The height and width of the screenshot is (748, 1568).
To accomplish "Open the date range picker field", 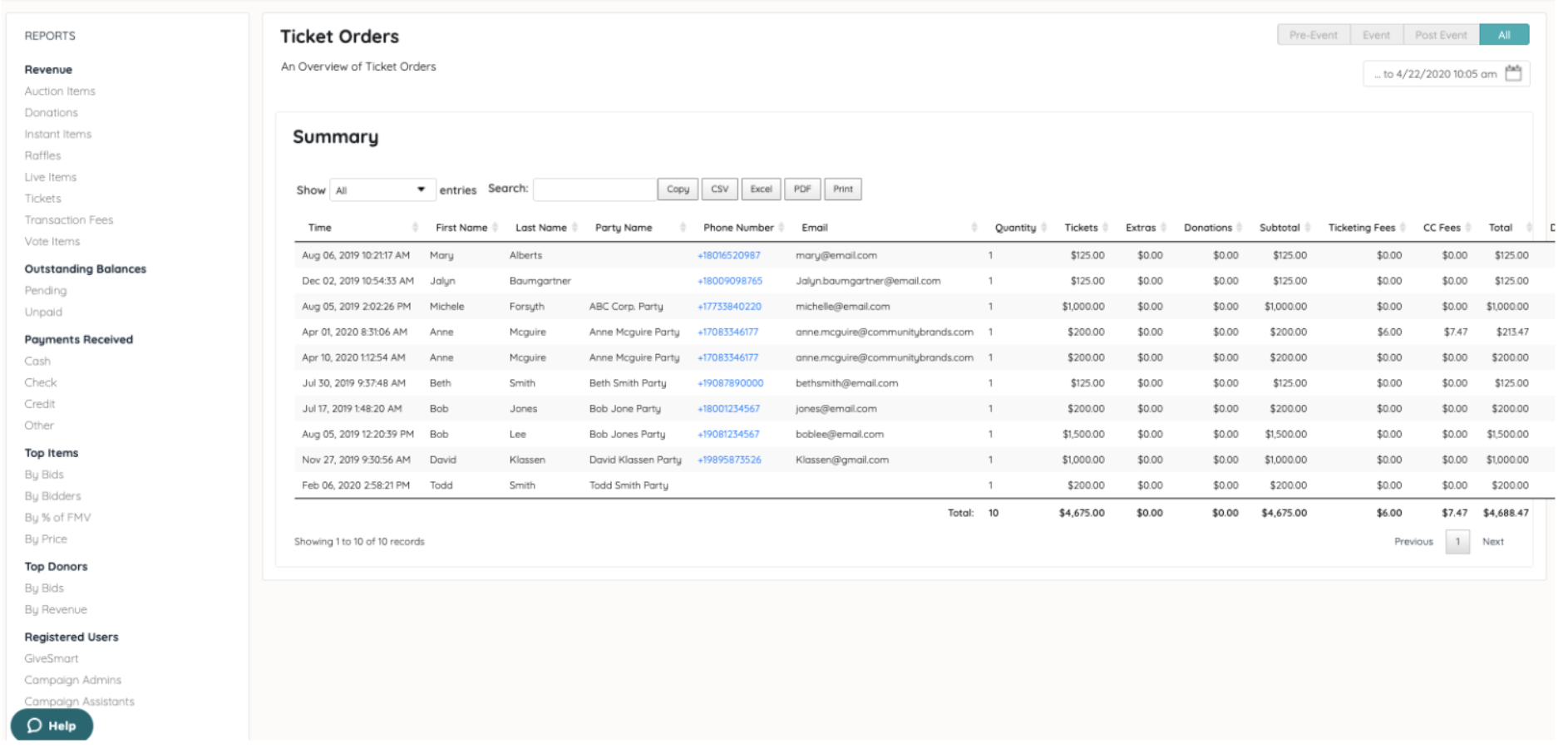I will point(1435,74).
